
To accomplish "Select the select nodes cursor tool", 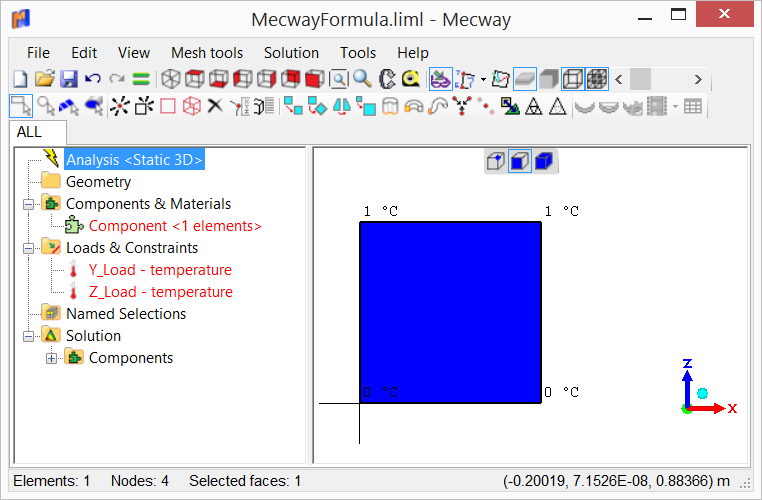I will pos(46,106).
